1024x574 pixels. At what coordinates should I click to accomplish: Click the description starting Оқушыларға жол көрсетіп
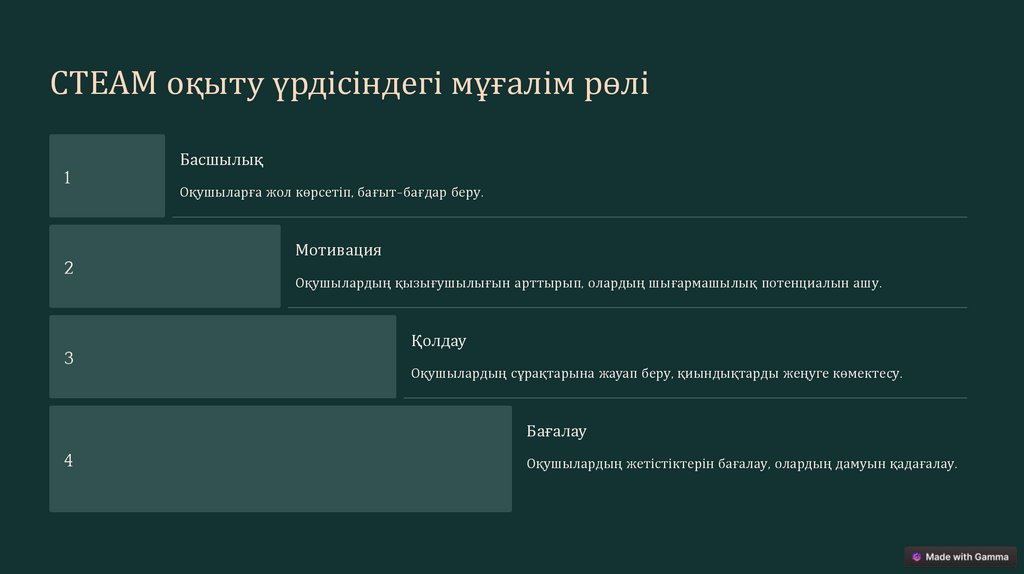pos(331,192)
